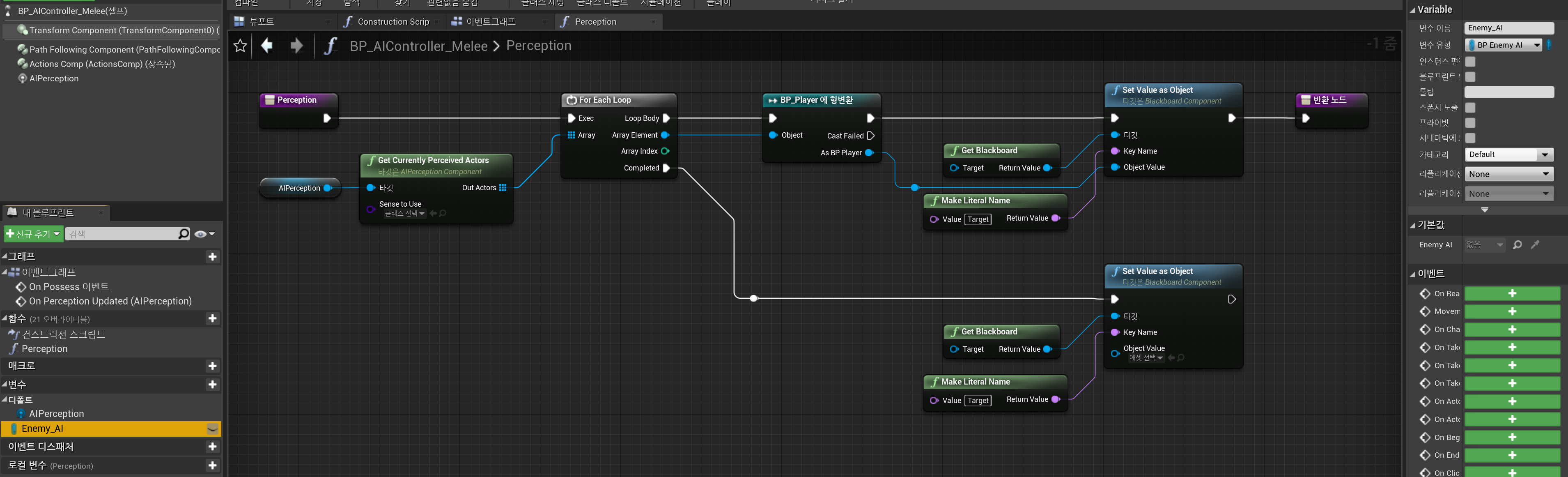Click the favorite star icon in graph toolbar
The width and height of the screenshot is (1568, 477).
pyautogui.click(x=240, y=46)
